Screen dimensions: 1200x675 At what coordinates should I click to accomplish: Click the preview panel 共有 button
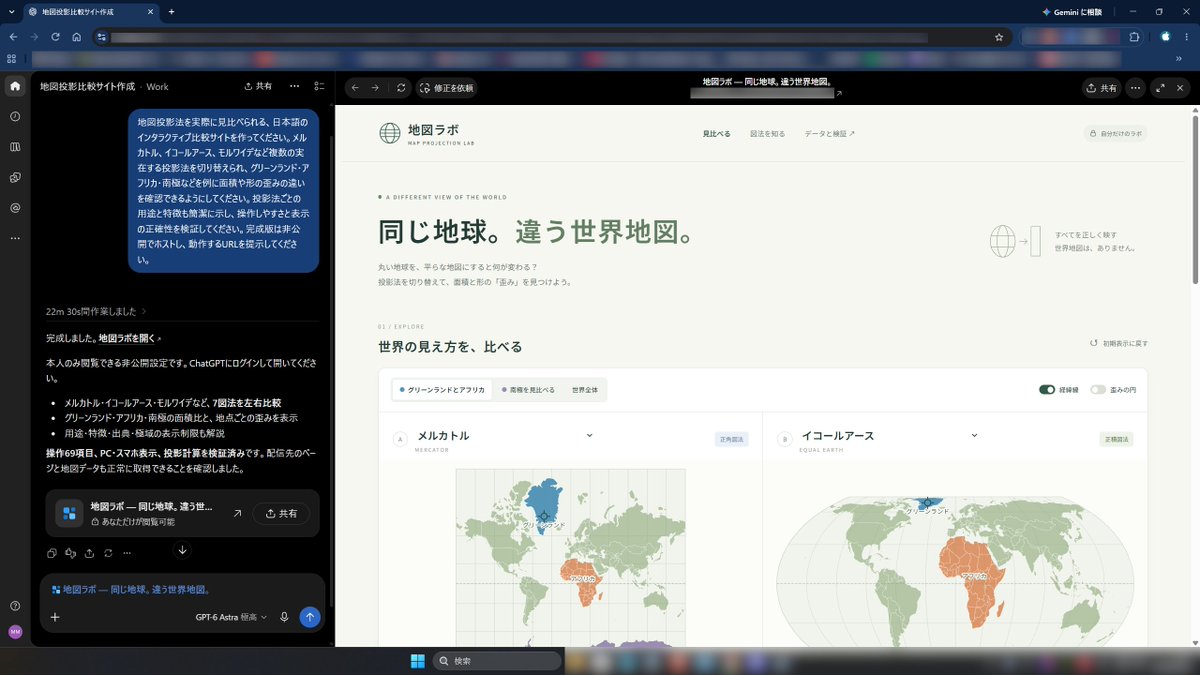[1101, 88]
